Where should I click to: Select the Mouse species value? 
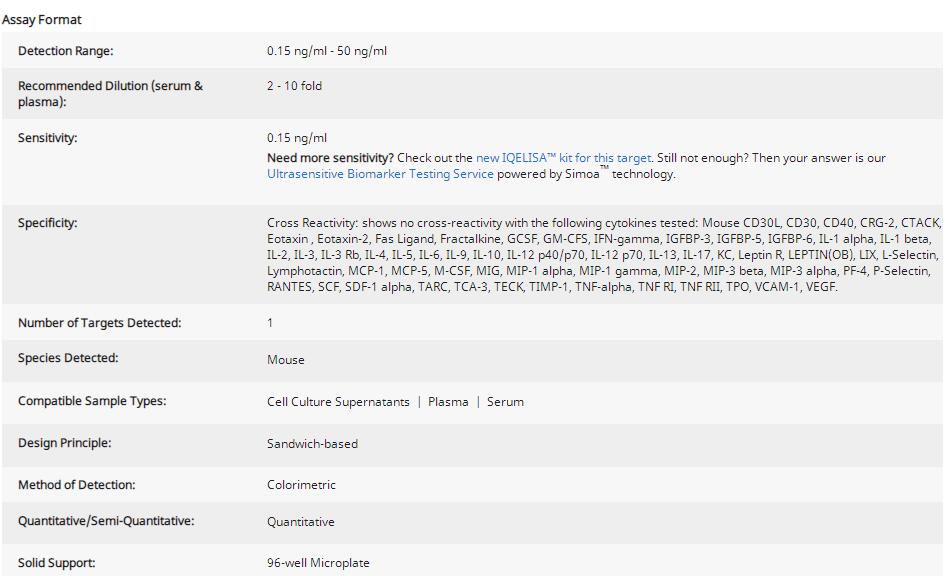click(x=286, y=360)
